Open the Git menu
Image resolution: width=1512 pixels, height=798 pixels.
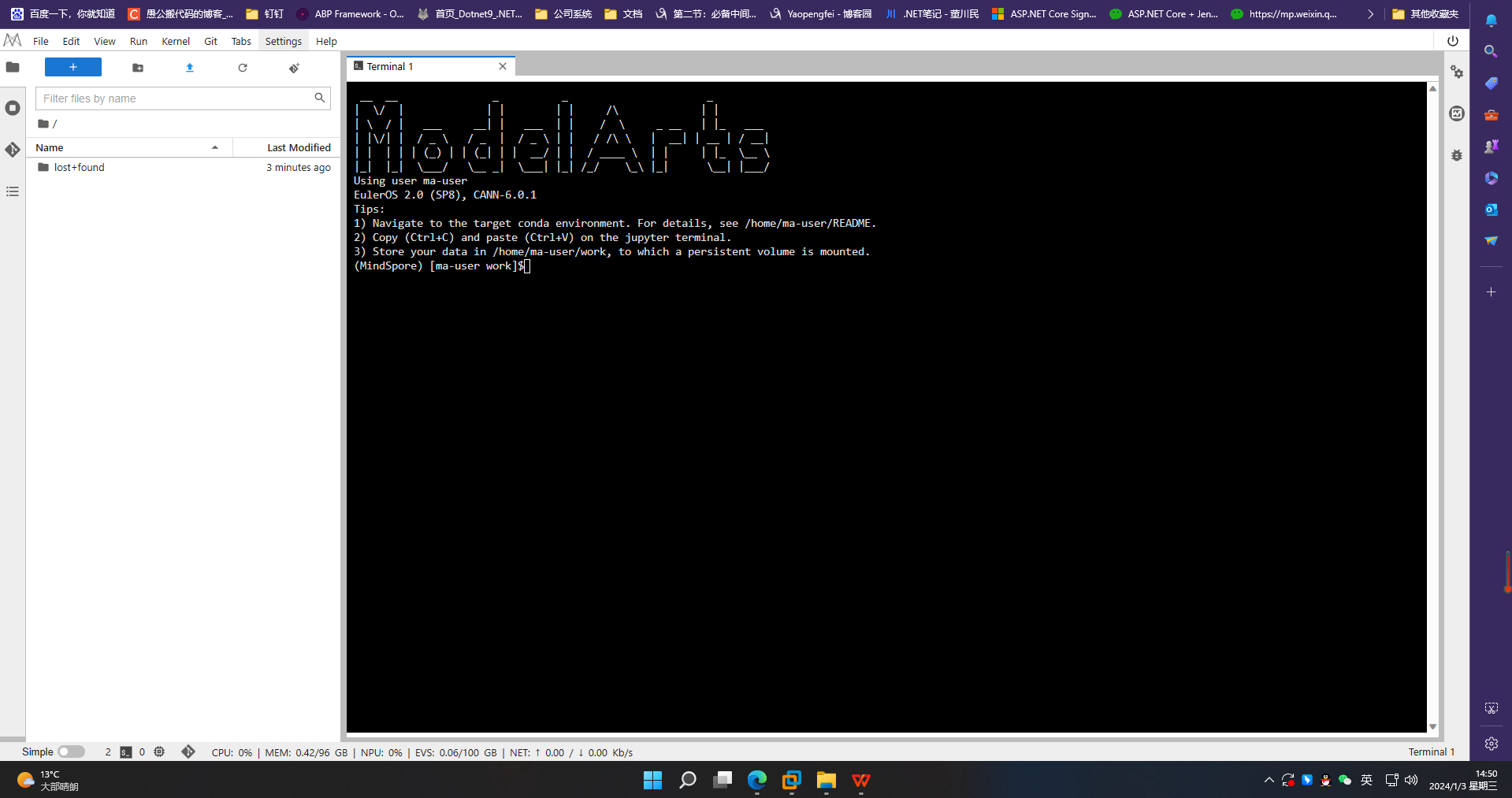click(x=210, y=41)
